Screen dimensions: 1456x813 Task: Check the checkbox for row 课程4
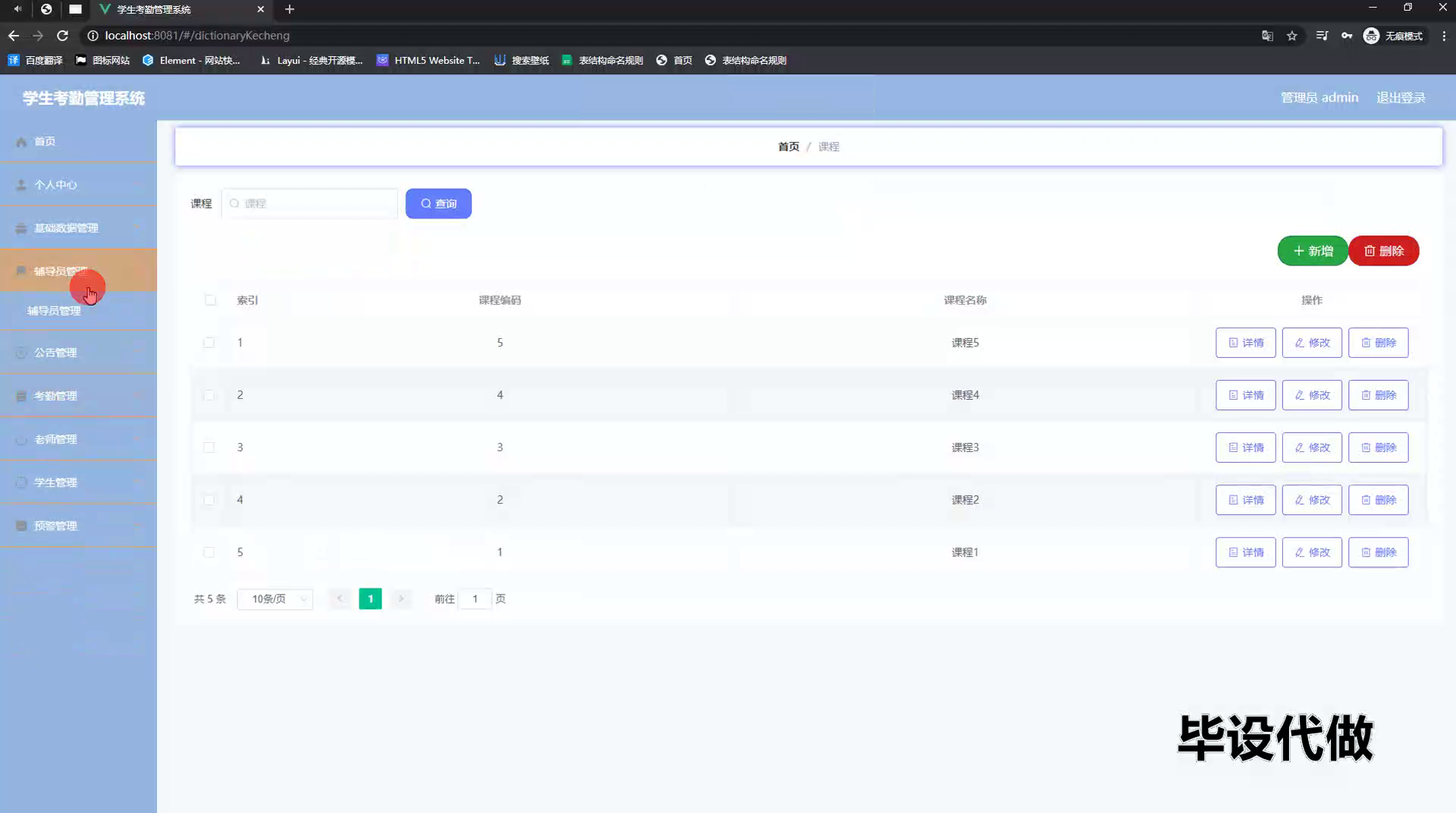[x=209, y=395]
